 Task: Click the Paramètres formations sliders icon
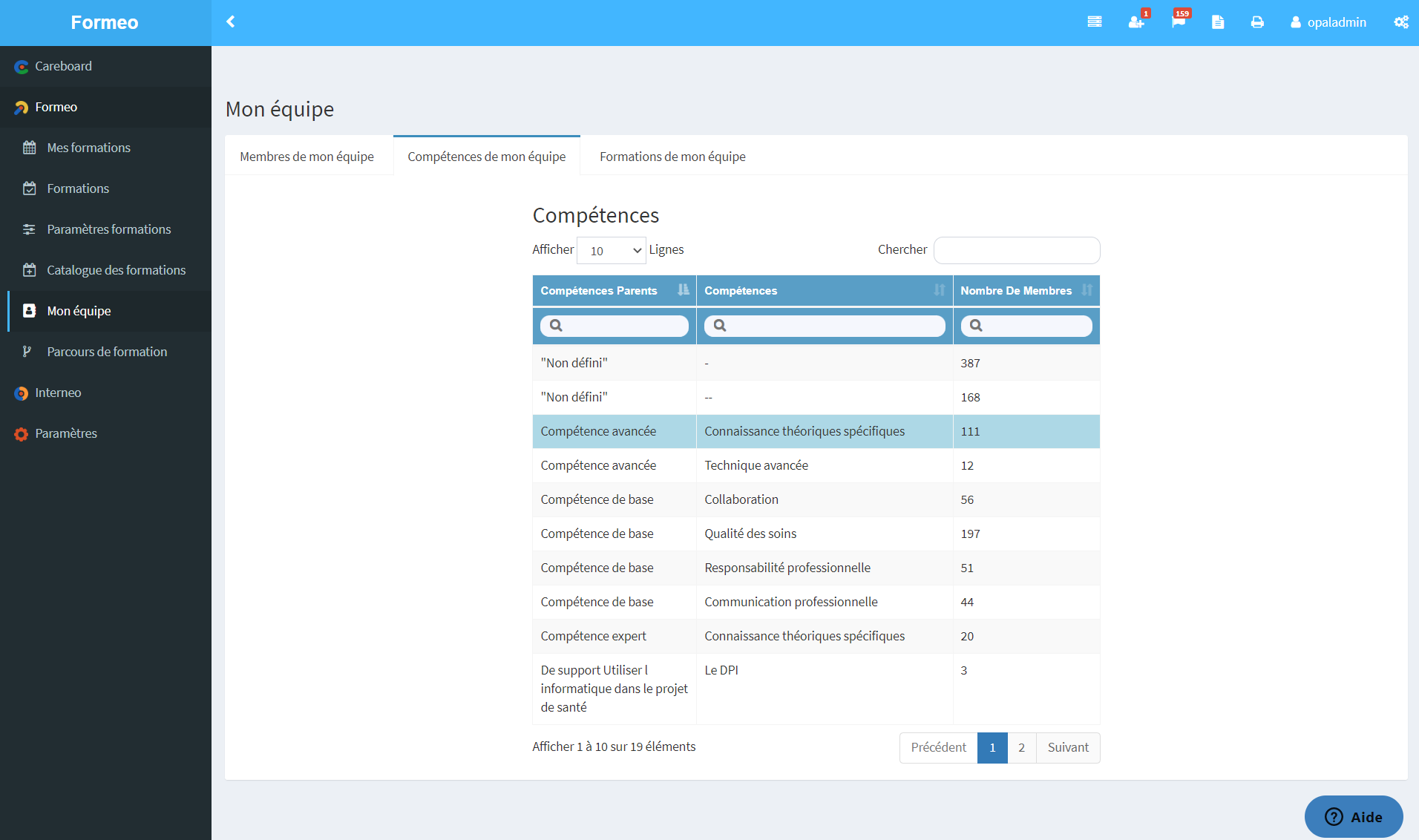(29, 229)
